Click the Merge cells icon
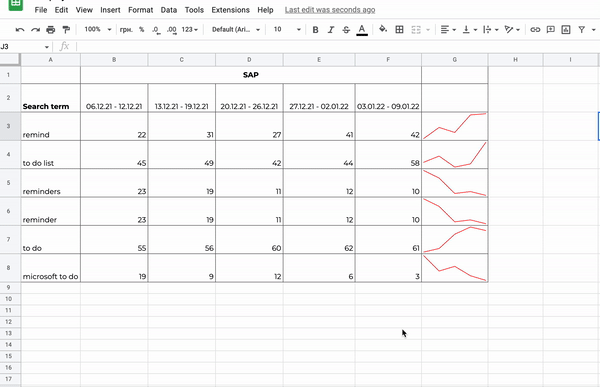The image size is (600, 387). pyautogui.click(x=416, y=29)
